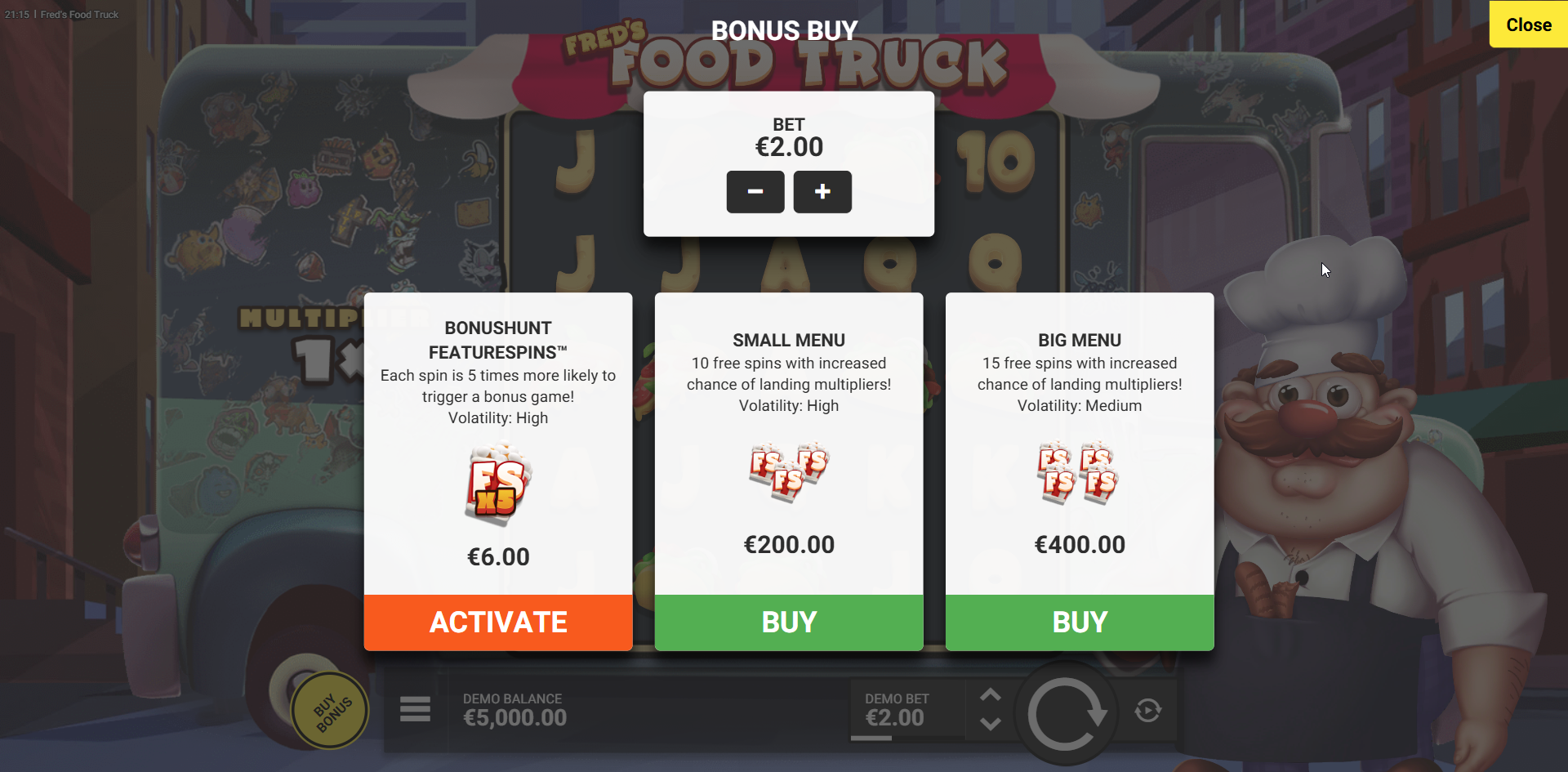Spin the reels with circular arrow
Screen dimensions: 1568x772
point(1066,714)
